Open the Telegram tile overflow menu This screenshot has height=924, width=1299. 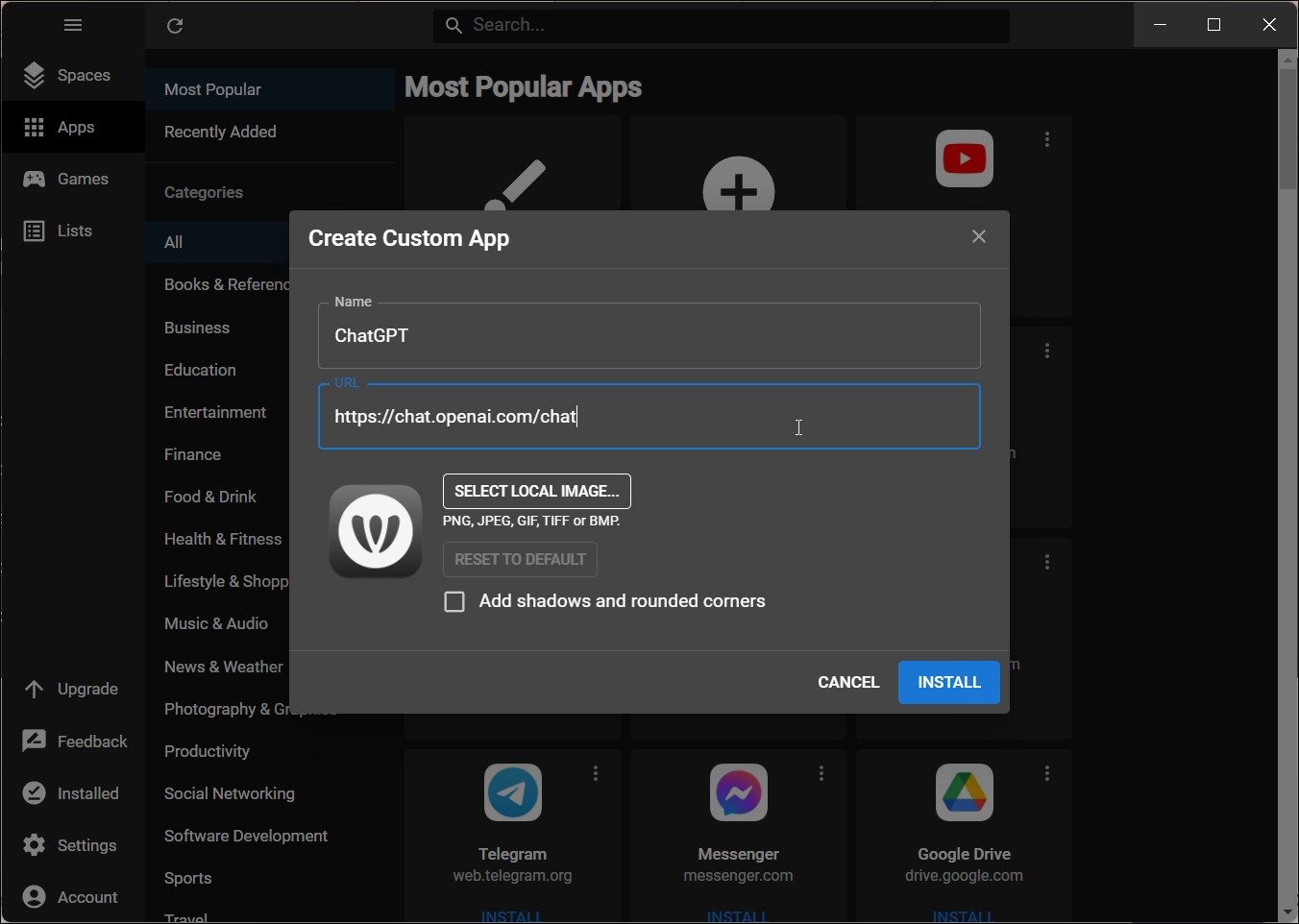pyautogui.click(x=595, y=773)
